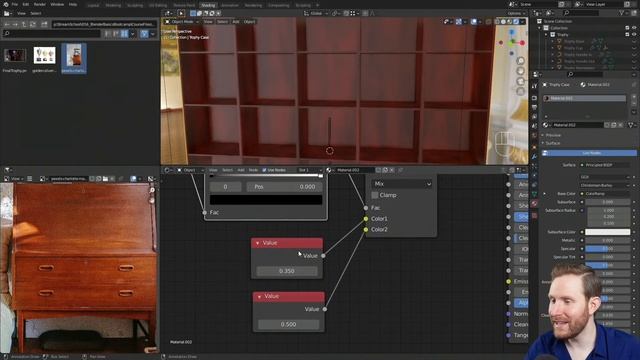The image size is (640, 360).
Task: Adjust the Specular slider in properties
Action: (608, 249)
